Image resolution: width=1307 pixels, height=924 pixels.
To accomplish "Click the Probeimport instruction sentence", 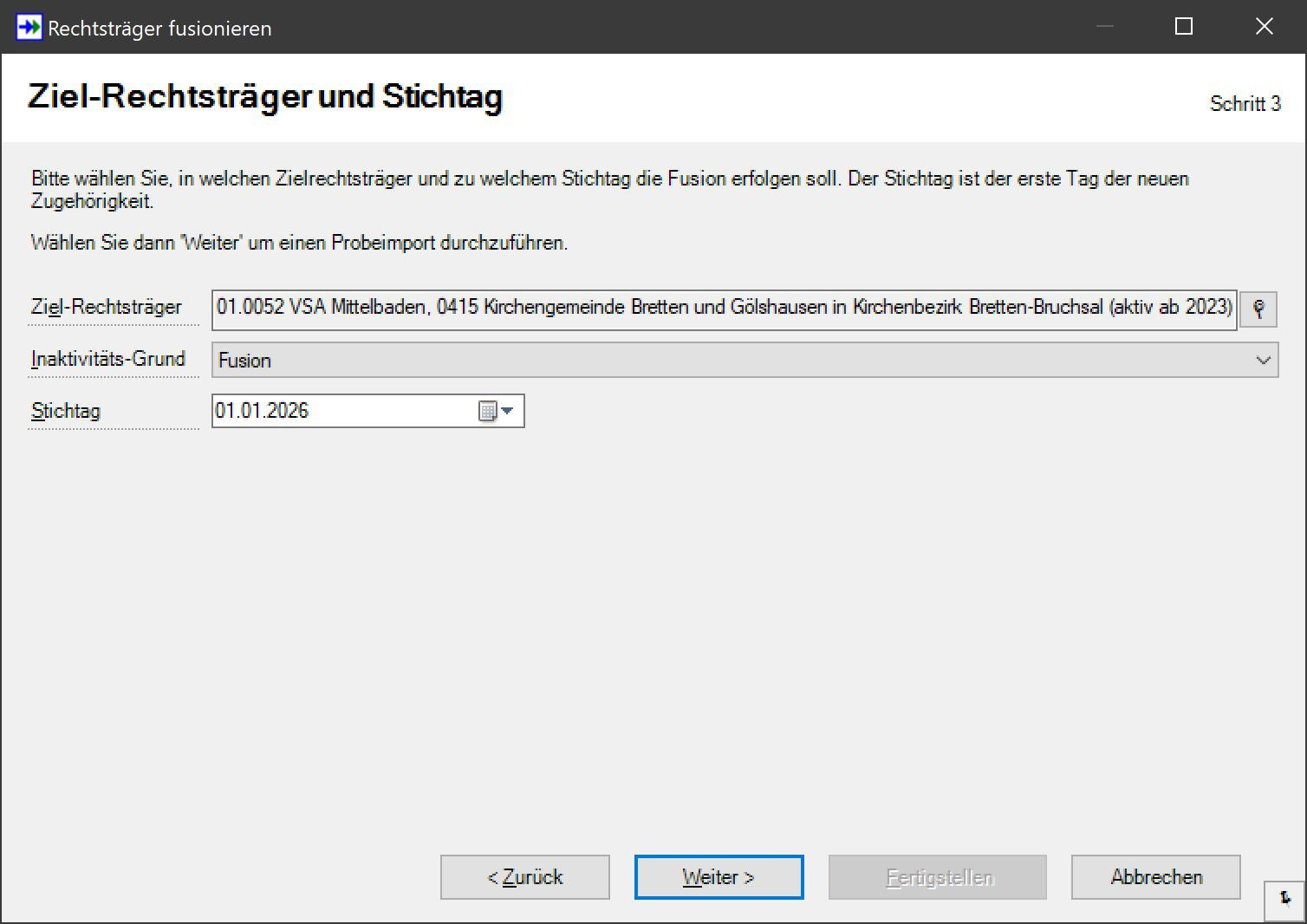I will (x=299, y=243).
